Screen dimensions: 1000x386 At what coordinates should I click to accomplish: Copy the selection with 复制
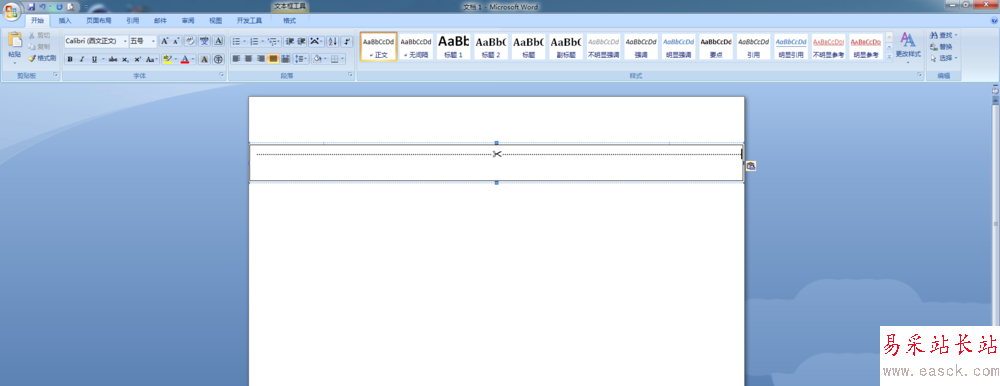pyautogui.click(x=40, y=47)
